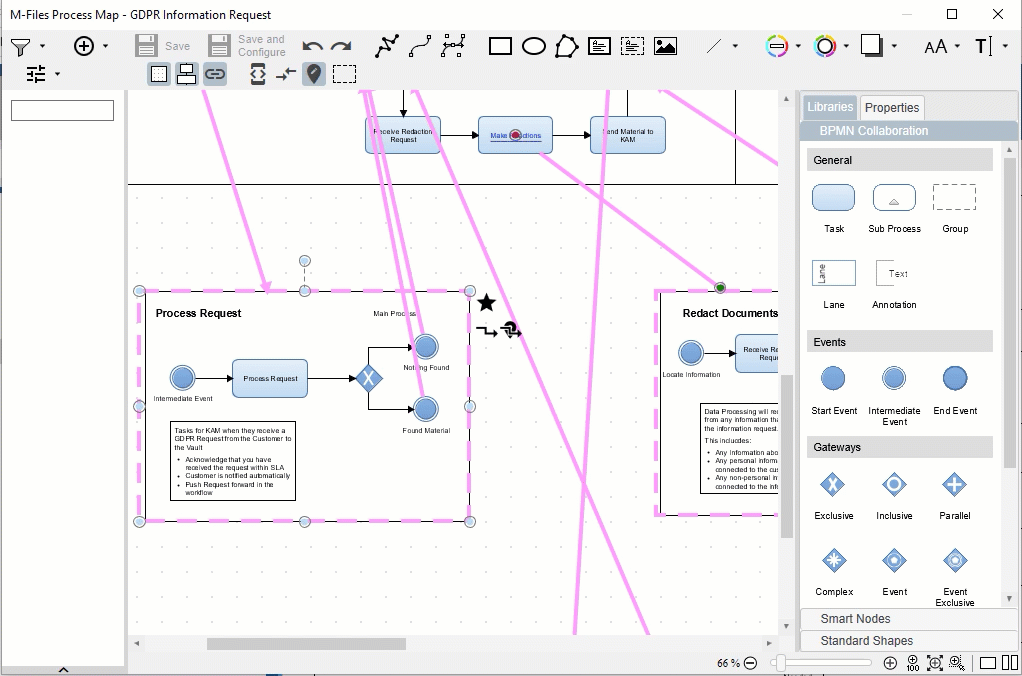1022x676 pixels.
Task: Select the rectangle shape tool
Action: [x=500, y=46]
